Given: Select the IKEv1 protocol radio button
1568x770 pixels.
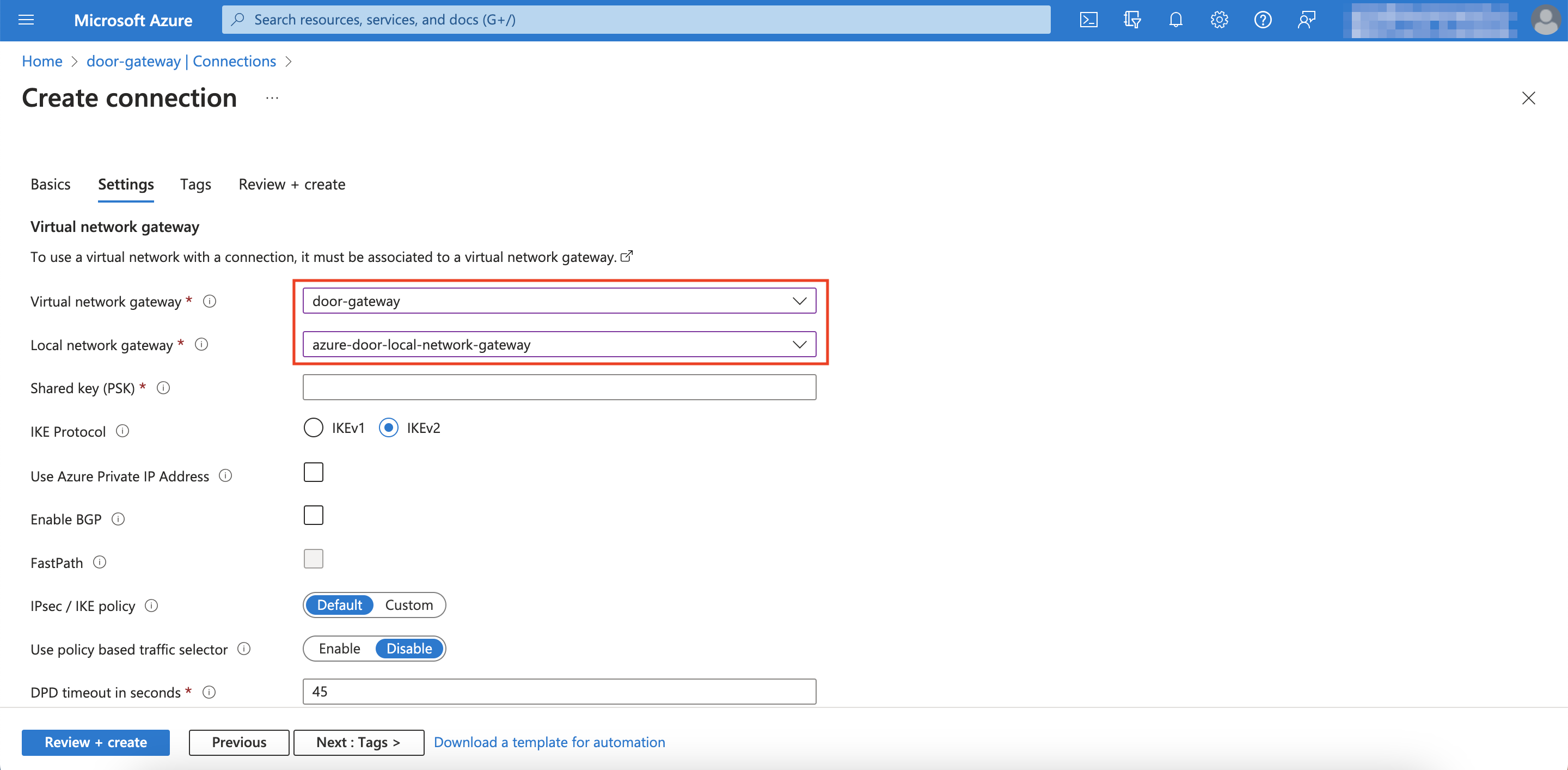Looking at the screenshot, I should coord(313,427).
